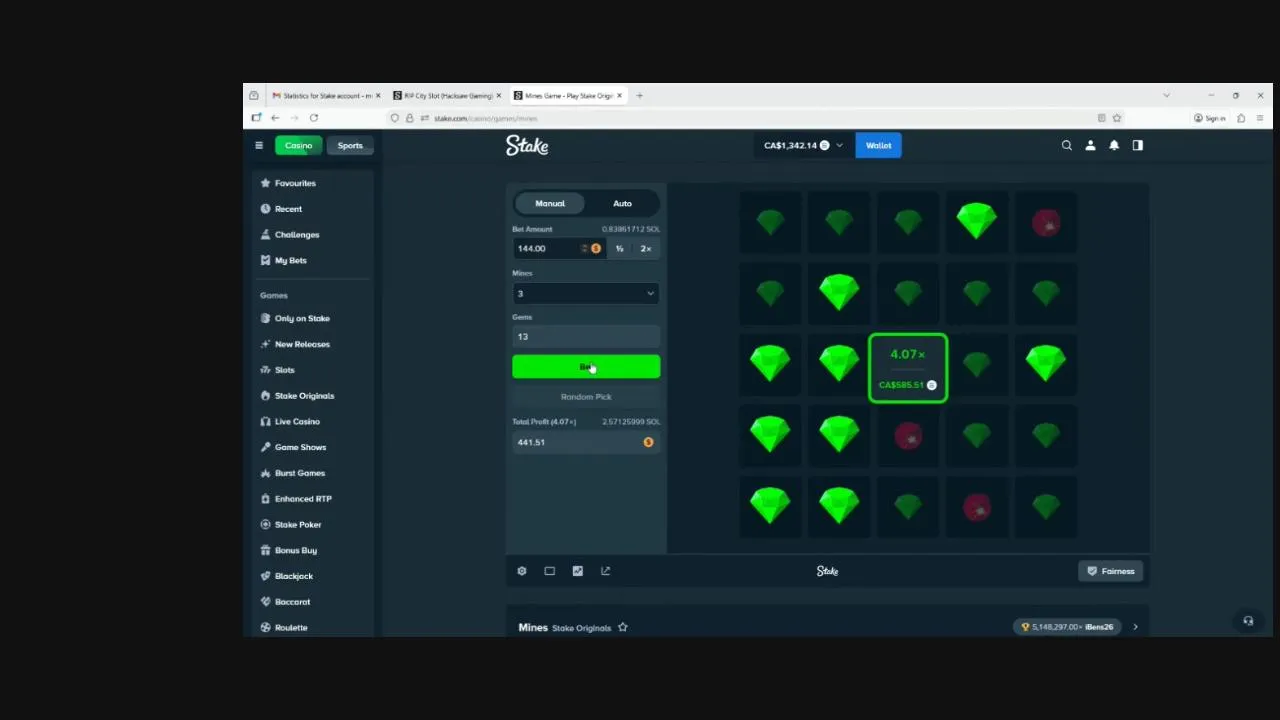This screenshot has width=1280, height=720.
Task: Click the Random Pick button
Action: point(586,397)
